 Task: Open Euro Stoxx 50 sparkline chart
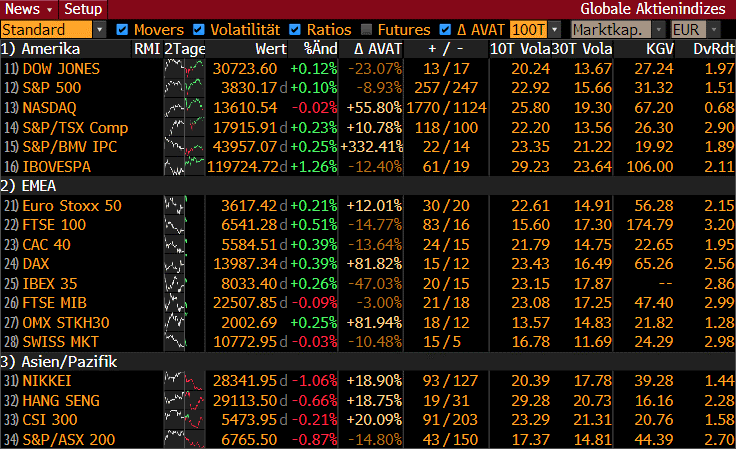pos(184,205)
